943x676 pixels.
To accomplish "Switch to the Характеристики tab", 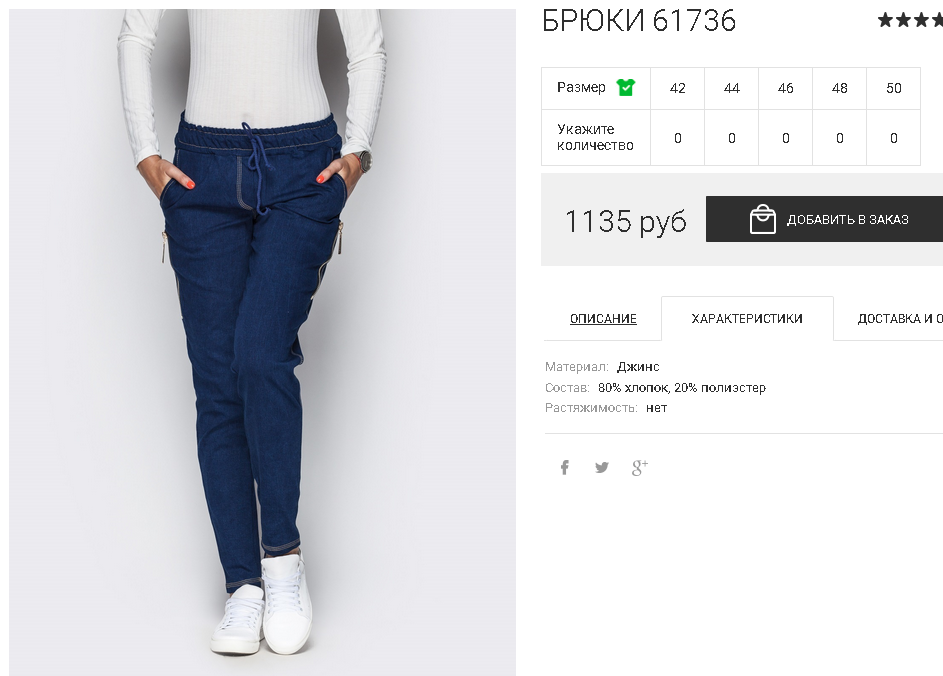I will pyautogui.click(x=747, y=319).
